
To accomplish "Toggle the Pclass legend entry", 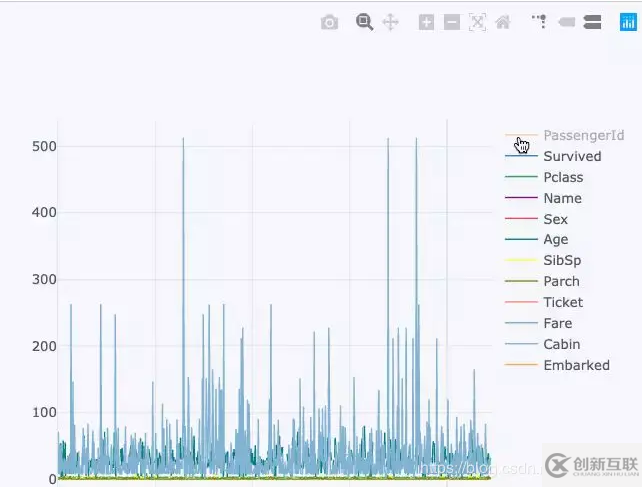I will [563, 177].
